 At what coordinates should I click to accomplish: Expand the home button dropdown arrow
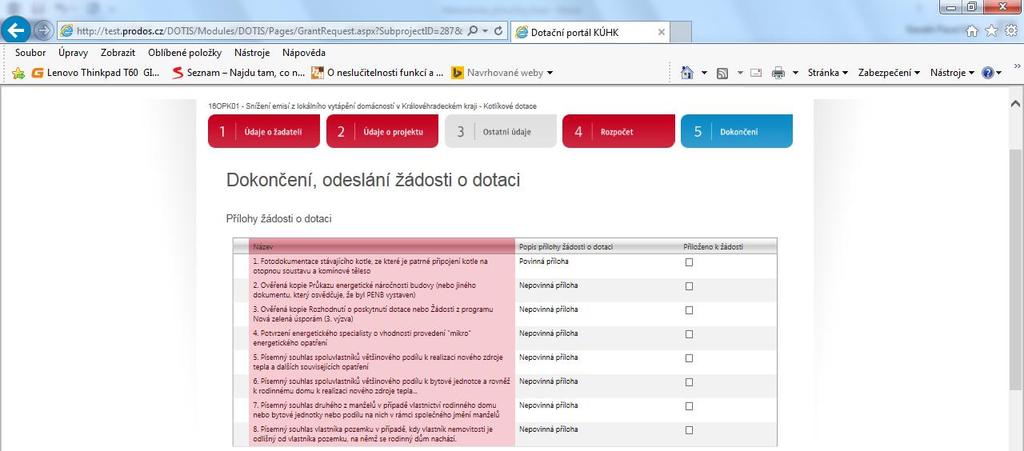tap(704, 73)
